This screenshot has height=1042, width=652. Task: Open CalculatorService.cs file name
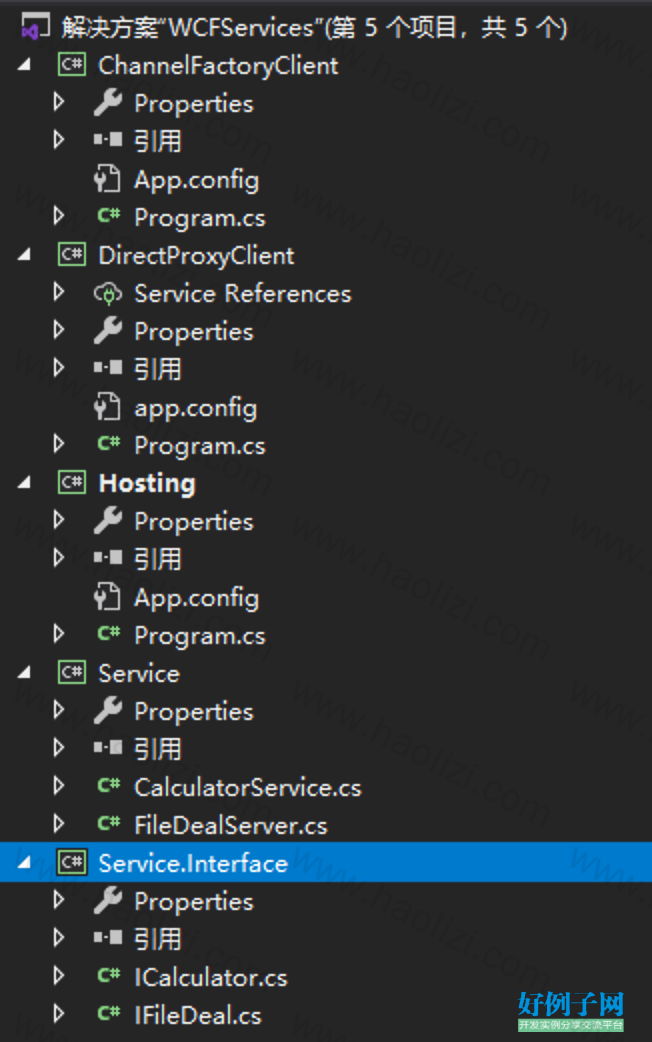[x=248, y=787]
